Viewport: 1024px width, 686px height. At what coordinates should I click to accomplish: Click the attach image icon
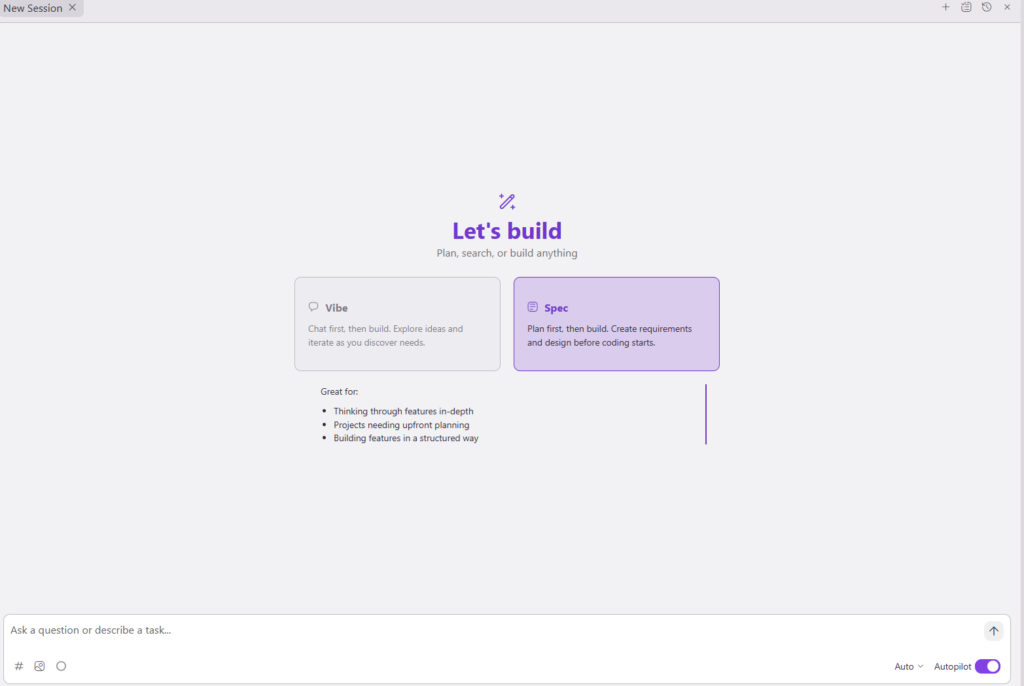tap(40, 666)
